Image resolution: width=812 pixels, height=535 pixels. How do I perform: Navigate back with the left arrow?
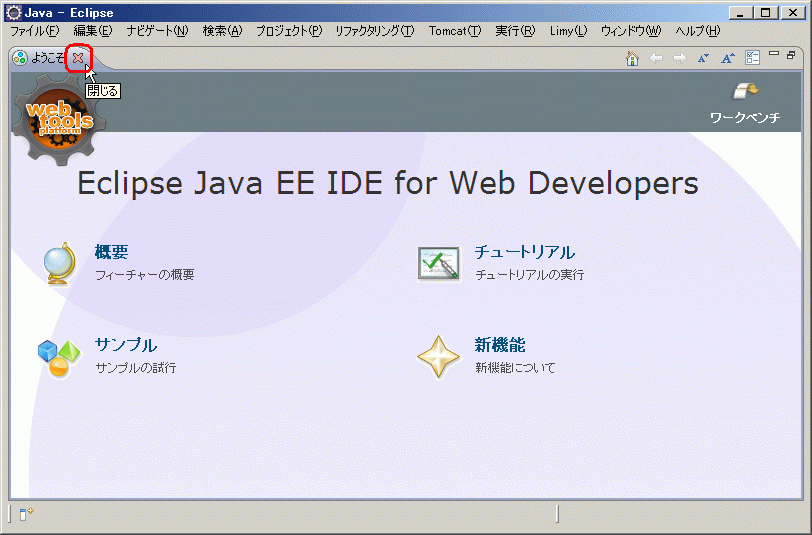coord(656,58)
